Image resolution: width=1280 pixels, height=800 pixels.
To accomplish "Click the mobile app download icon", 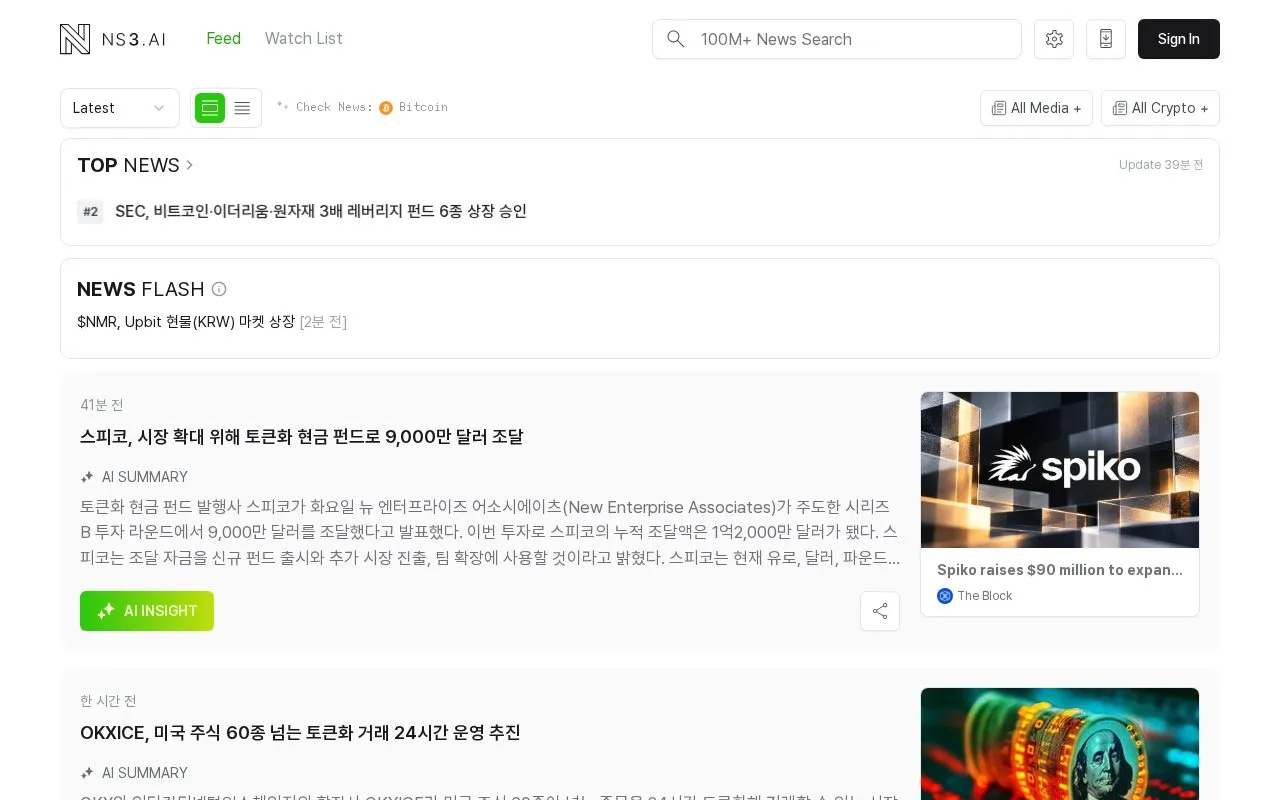I will [1106, 39].
